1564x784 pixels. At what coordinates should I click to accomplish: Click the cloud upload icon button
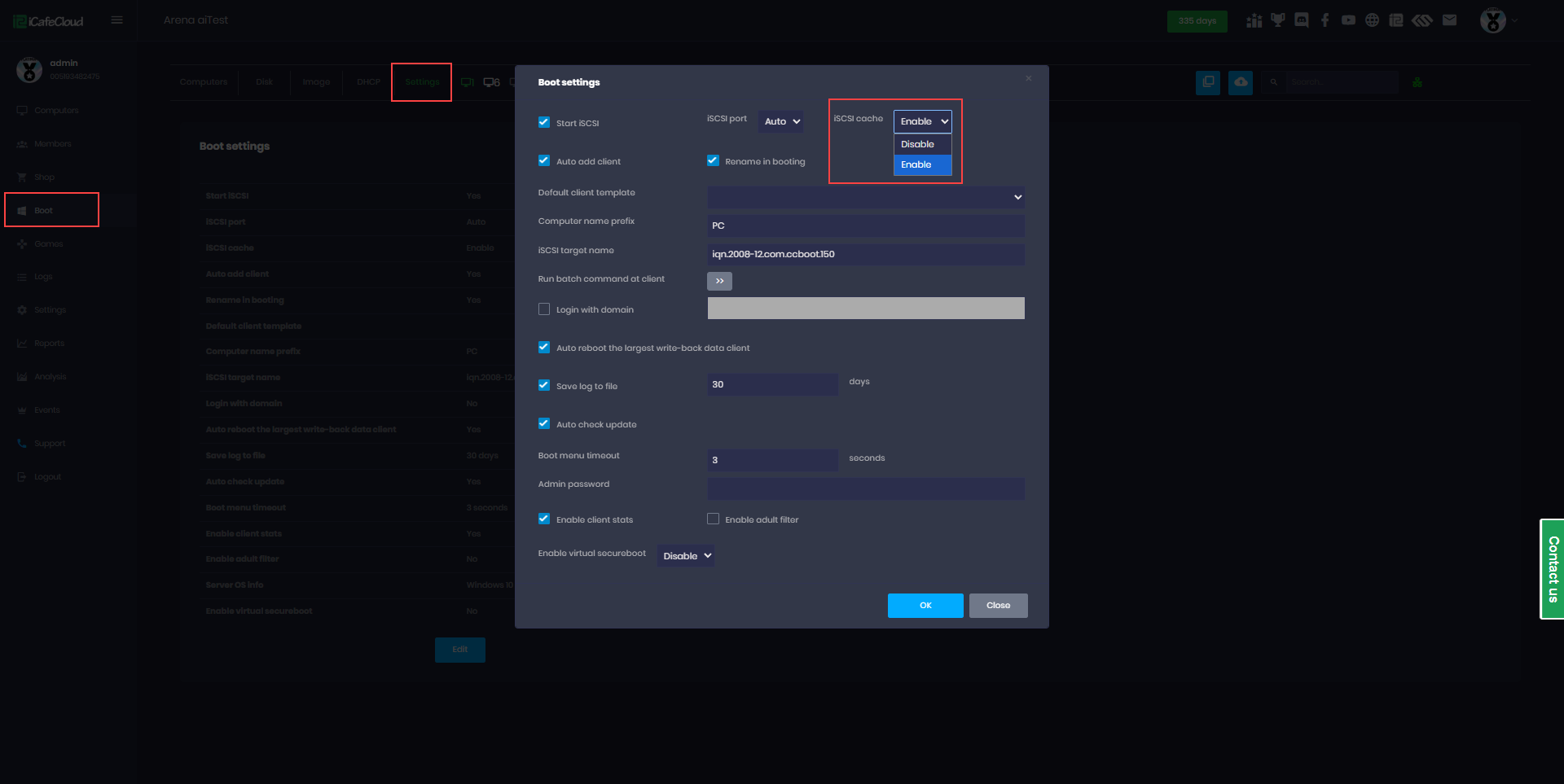(1240, 82)
